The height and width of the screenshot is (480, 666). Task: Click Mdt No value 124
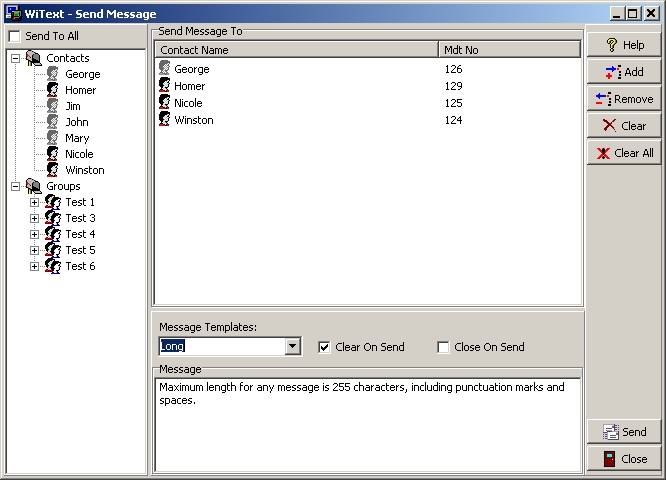tap(453, 120)
